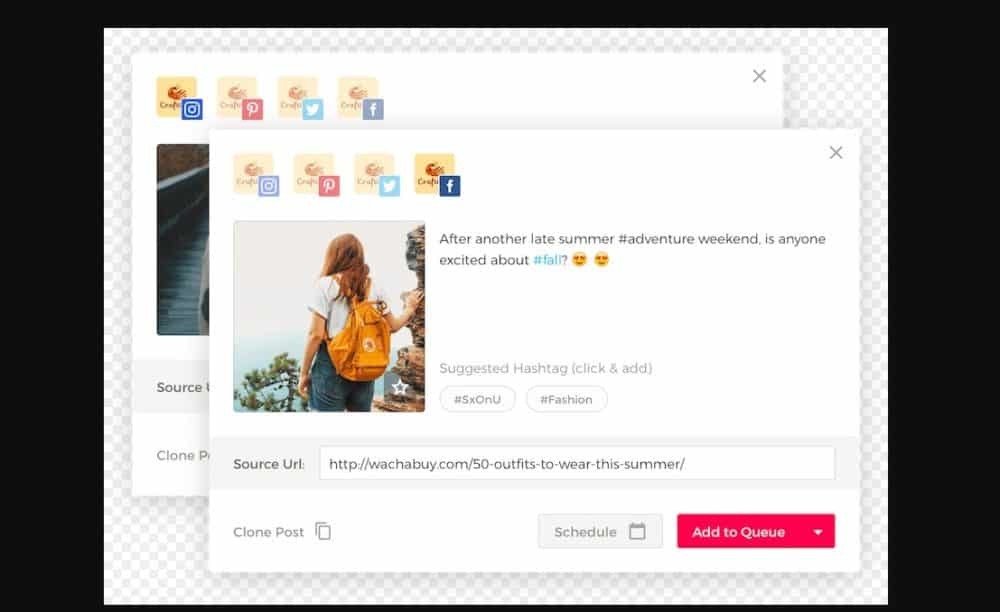Click the Clone Post copy icon
The height and width of the screenshot is (612, 1000).
[323, 531]
